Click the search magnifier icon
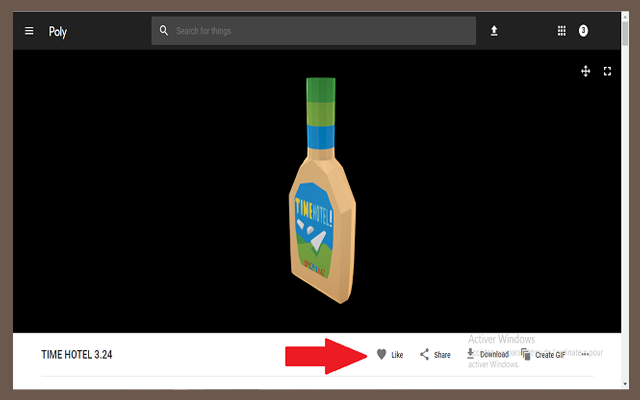The height and width of the screenshot is (400, 640). (x=163, y=31)
